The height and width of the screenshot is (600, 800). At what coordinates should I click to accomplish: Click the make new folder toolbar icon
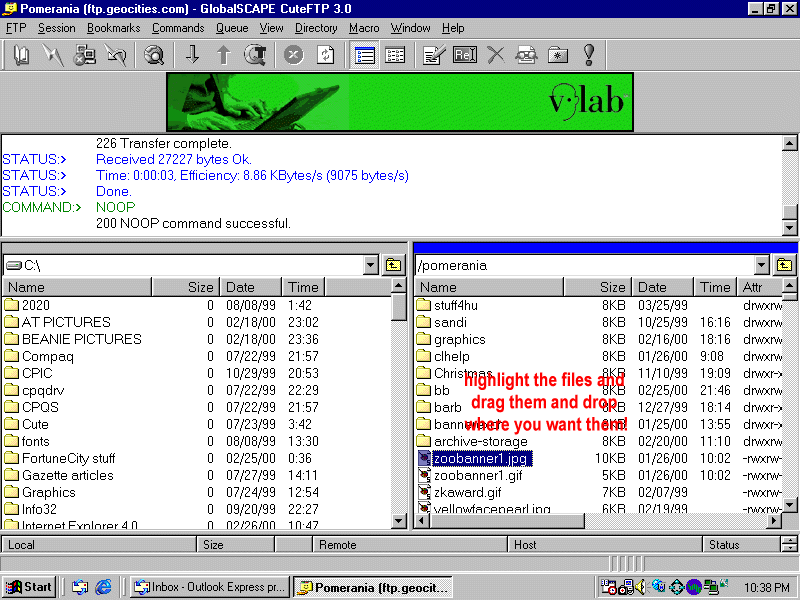coord(557,55)
